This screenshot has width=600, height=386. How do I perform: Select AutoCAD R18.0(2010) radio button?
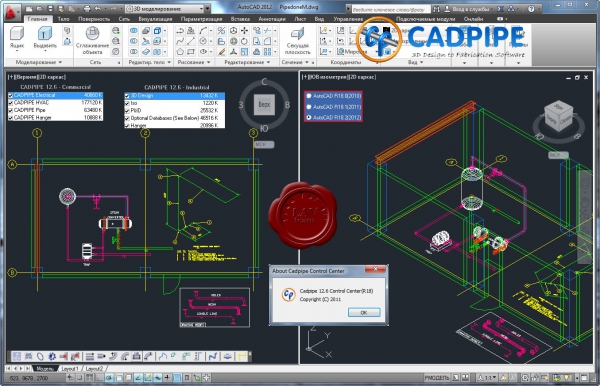tap(309, 96)
